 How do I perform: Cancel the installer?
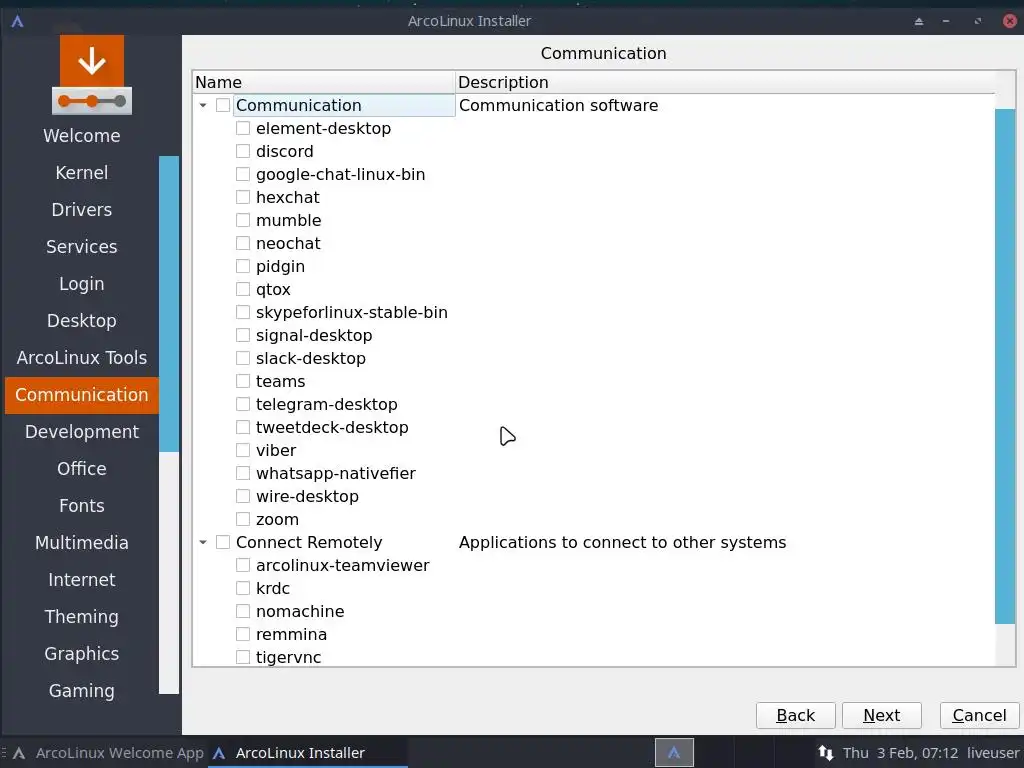click(979, 715)
